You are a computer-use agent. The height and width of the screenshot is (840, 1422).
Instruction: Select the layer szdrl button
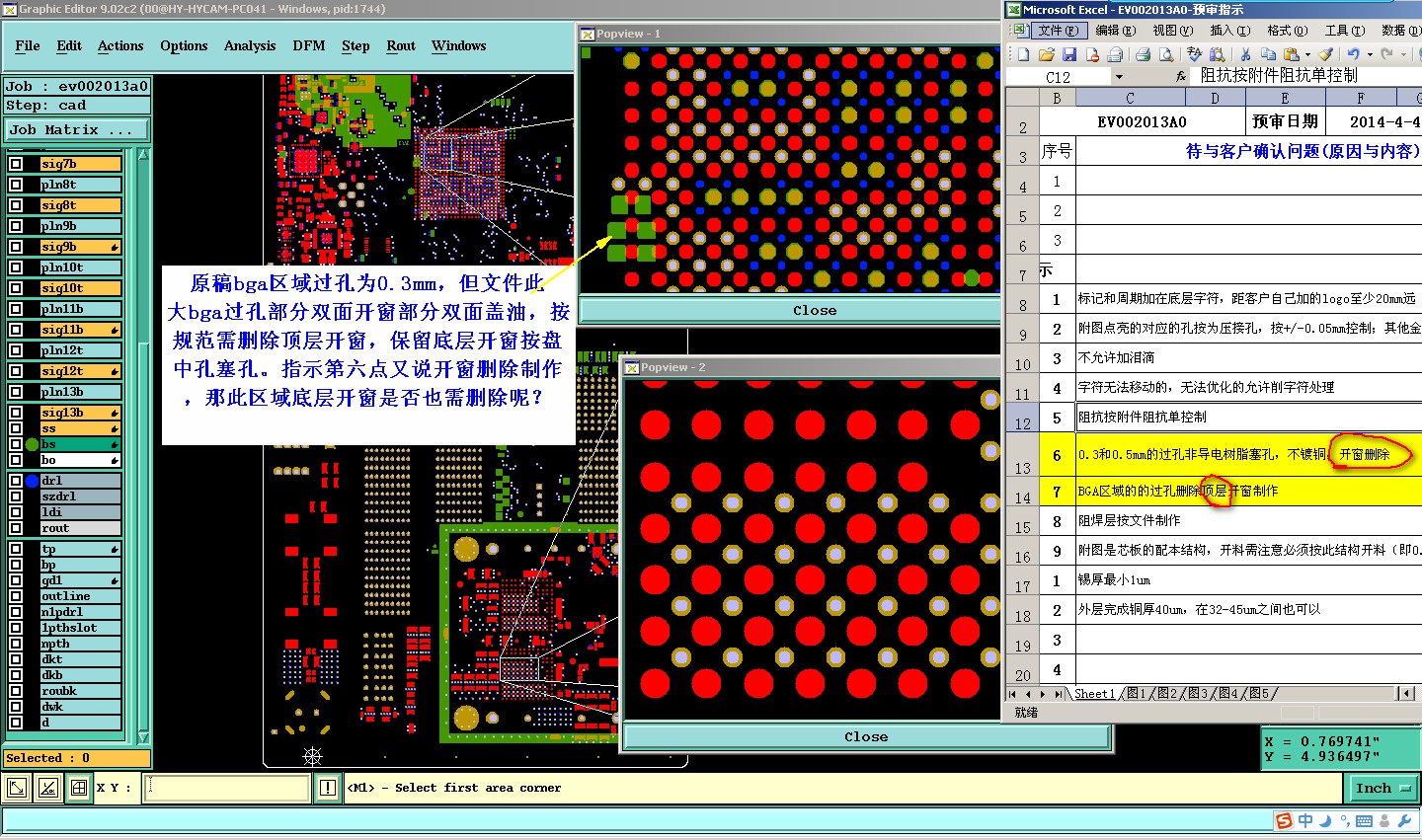pyautogui.click(x=80, y=496)
